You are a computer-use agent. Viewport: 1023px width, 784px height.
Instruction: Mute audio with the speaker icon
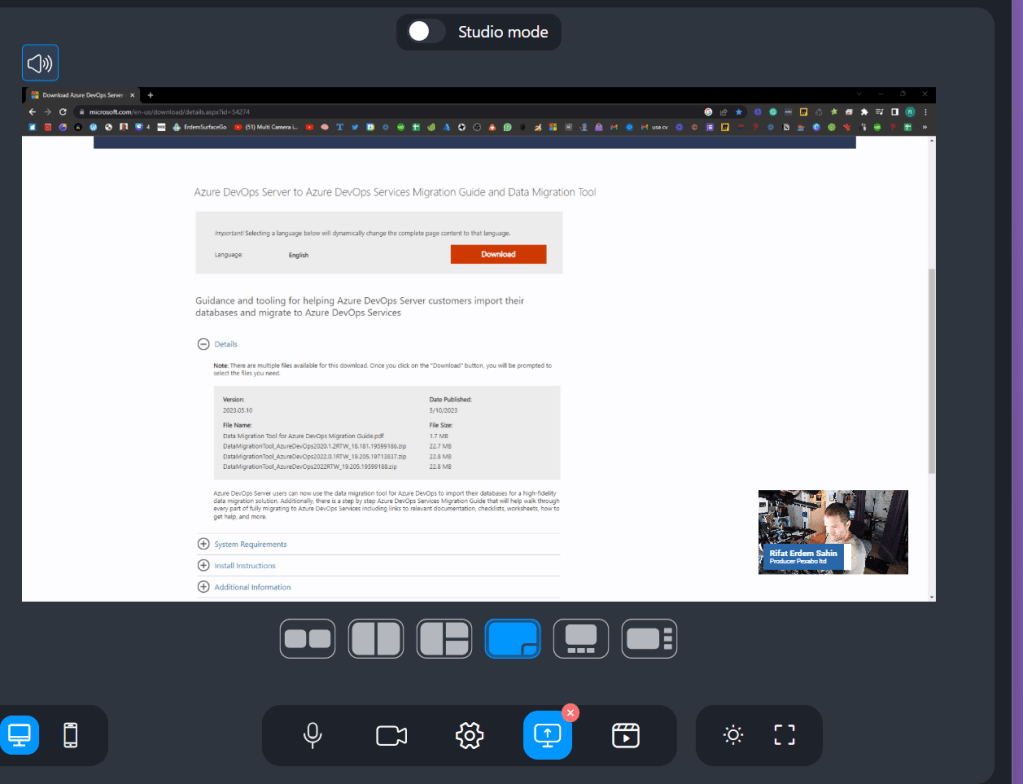pos(40,63)
